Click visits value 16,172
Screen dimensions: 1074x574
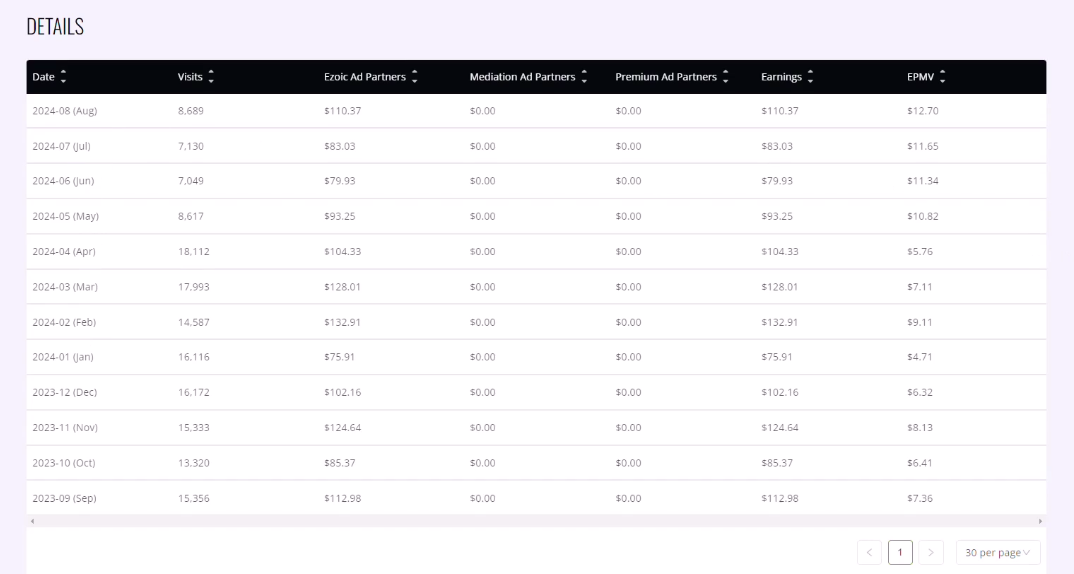click(x=194, y=392)
